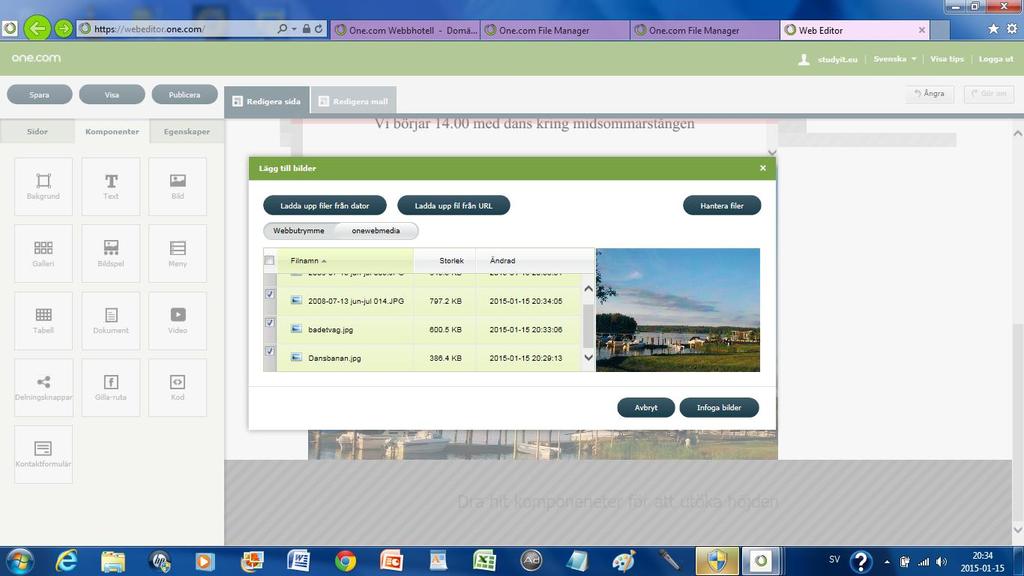Open Microsoft Word from the taskbar
1024x576 pixels.
(x=298, y=561)
